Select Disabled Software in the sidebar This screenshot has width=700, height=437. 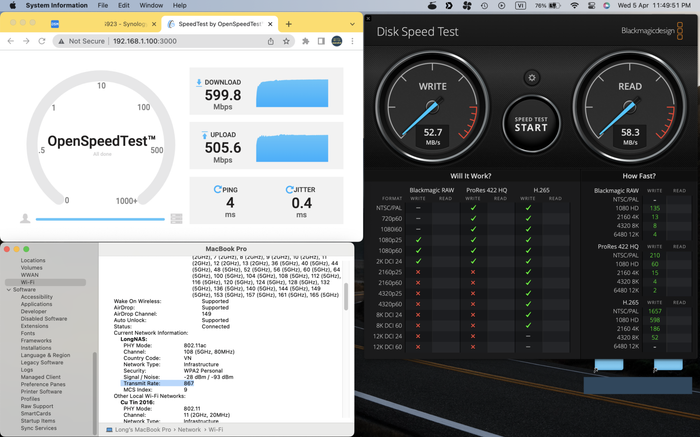[x=44, y=319]
